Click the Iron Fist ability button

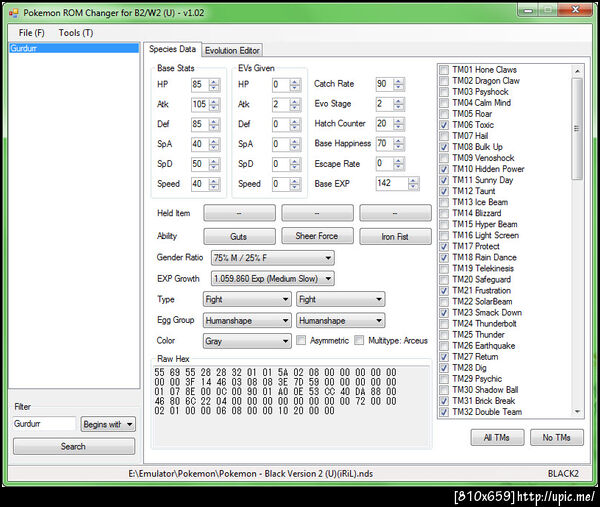pyautogui.click(x=395, y=236)
